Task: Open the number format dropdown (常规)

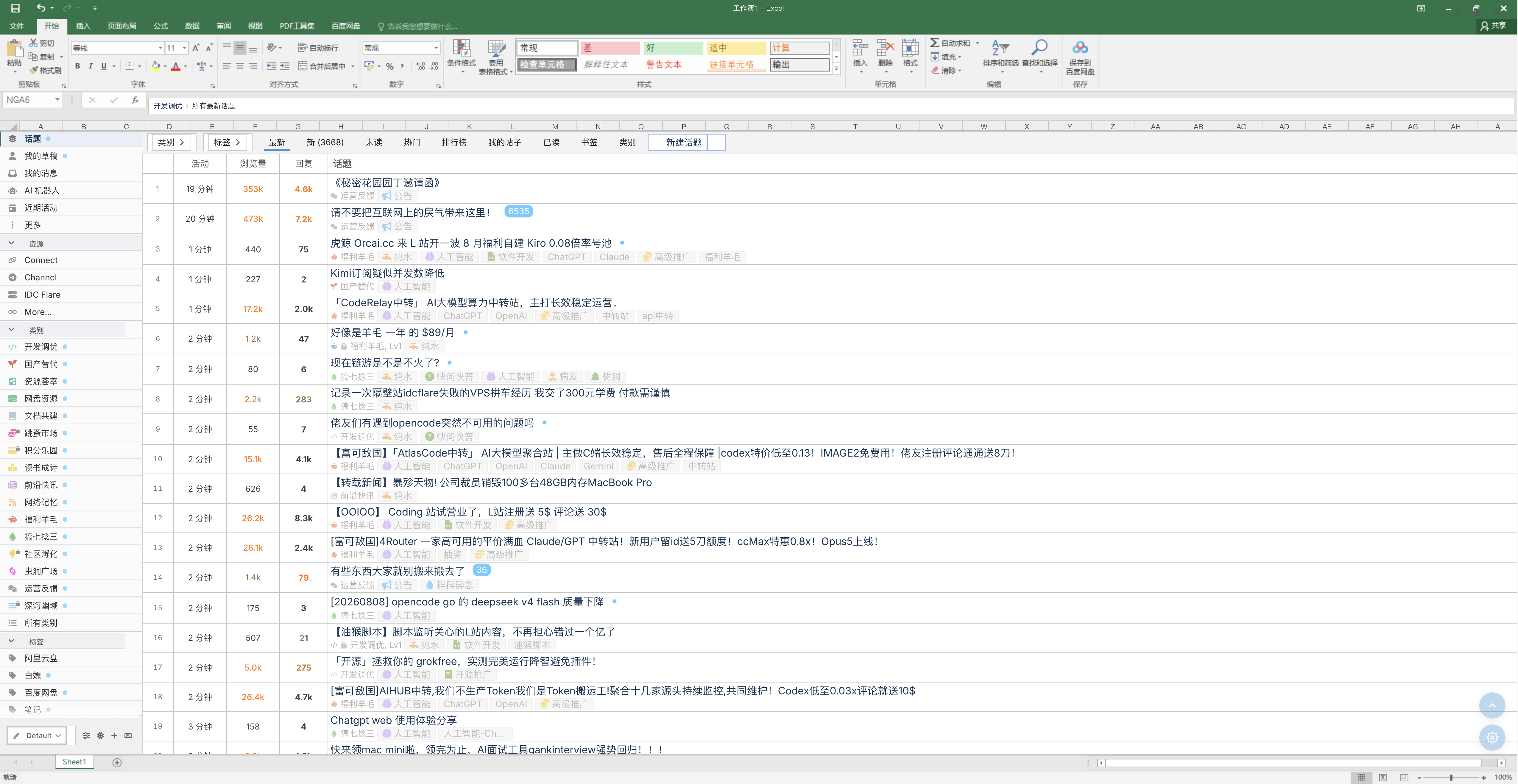Action: click(x=401, y=48)
